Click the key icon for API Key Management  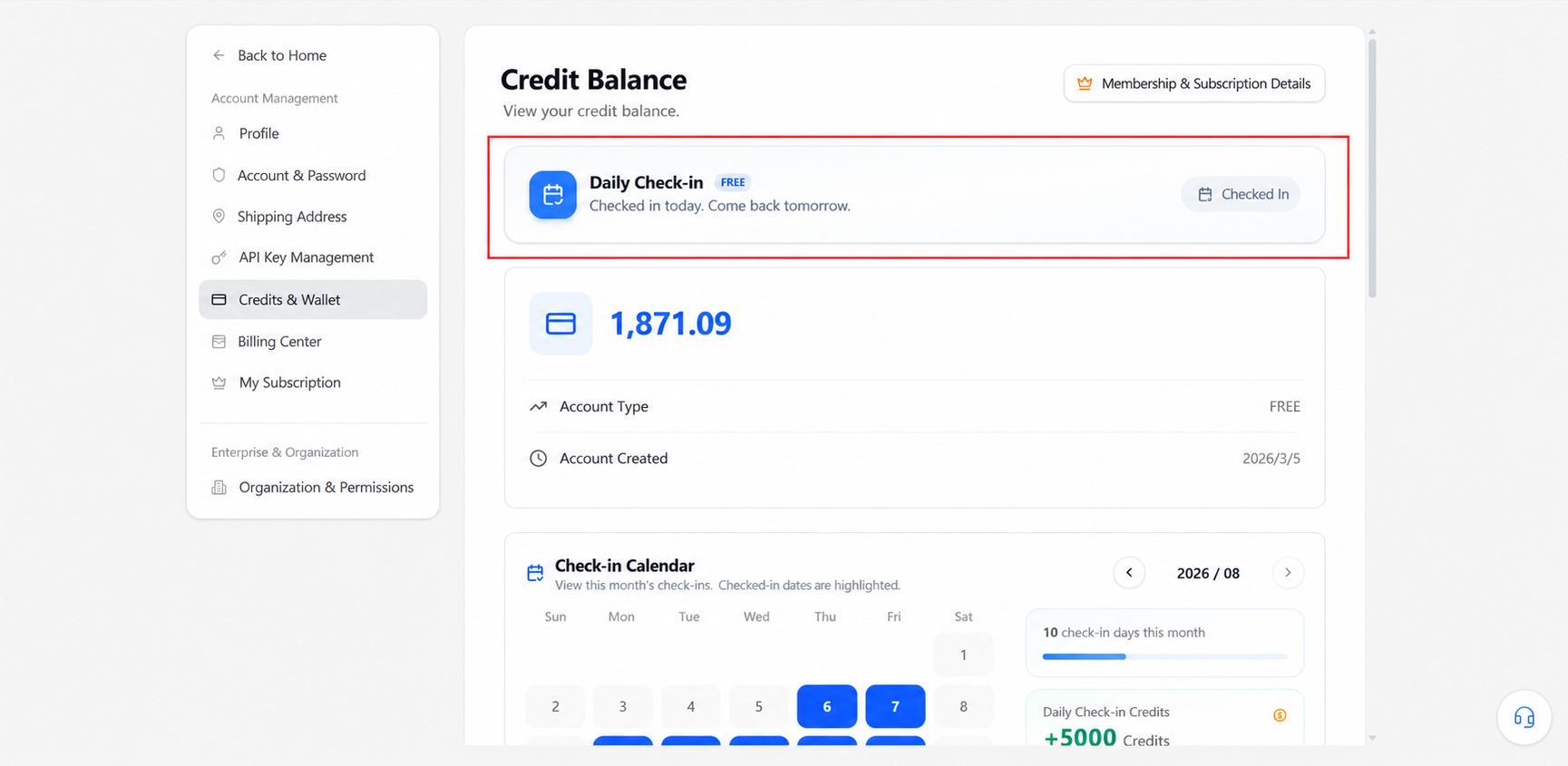tap(219, 257)
